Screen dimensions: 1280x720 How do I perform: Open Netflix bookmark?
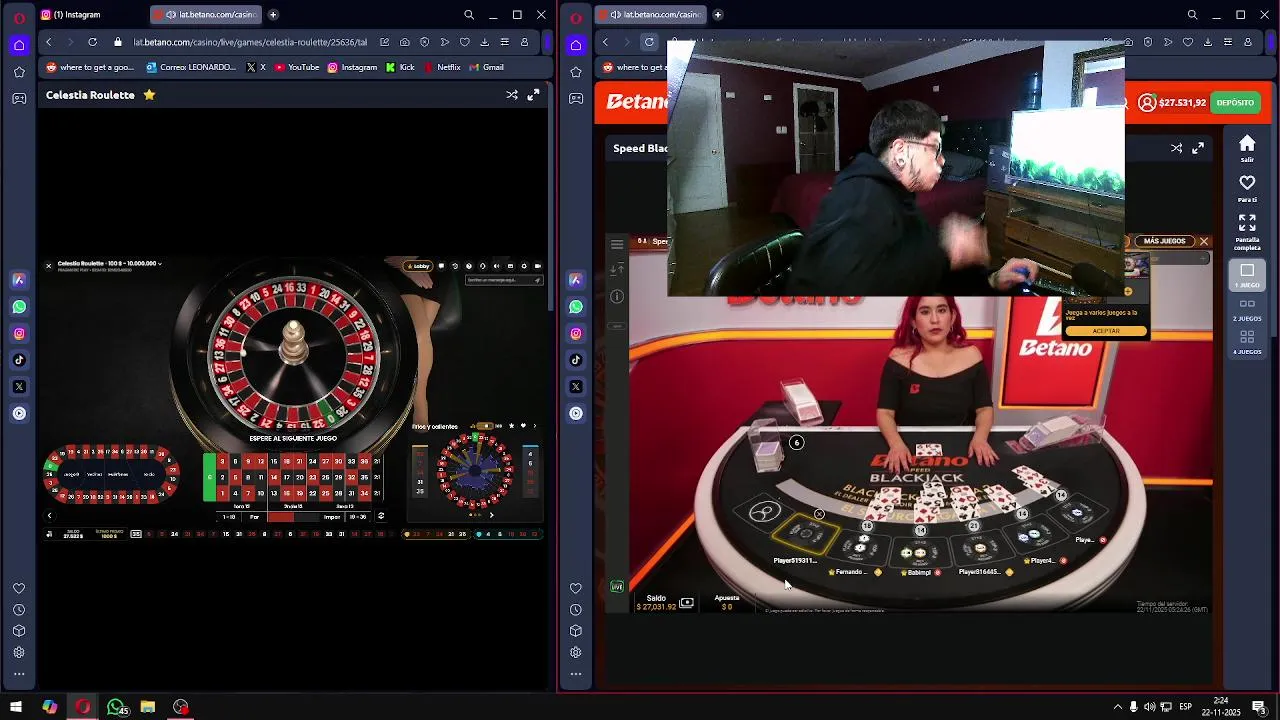tap(441, 67)
